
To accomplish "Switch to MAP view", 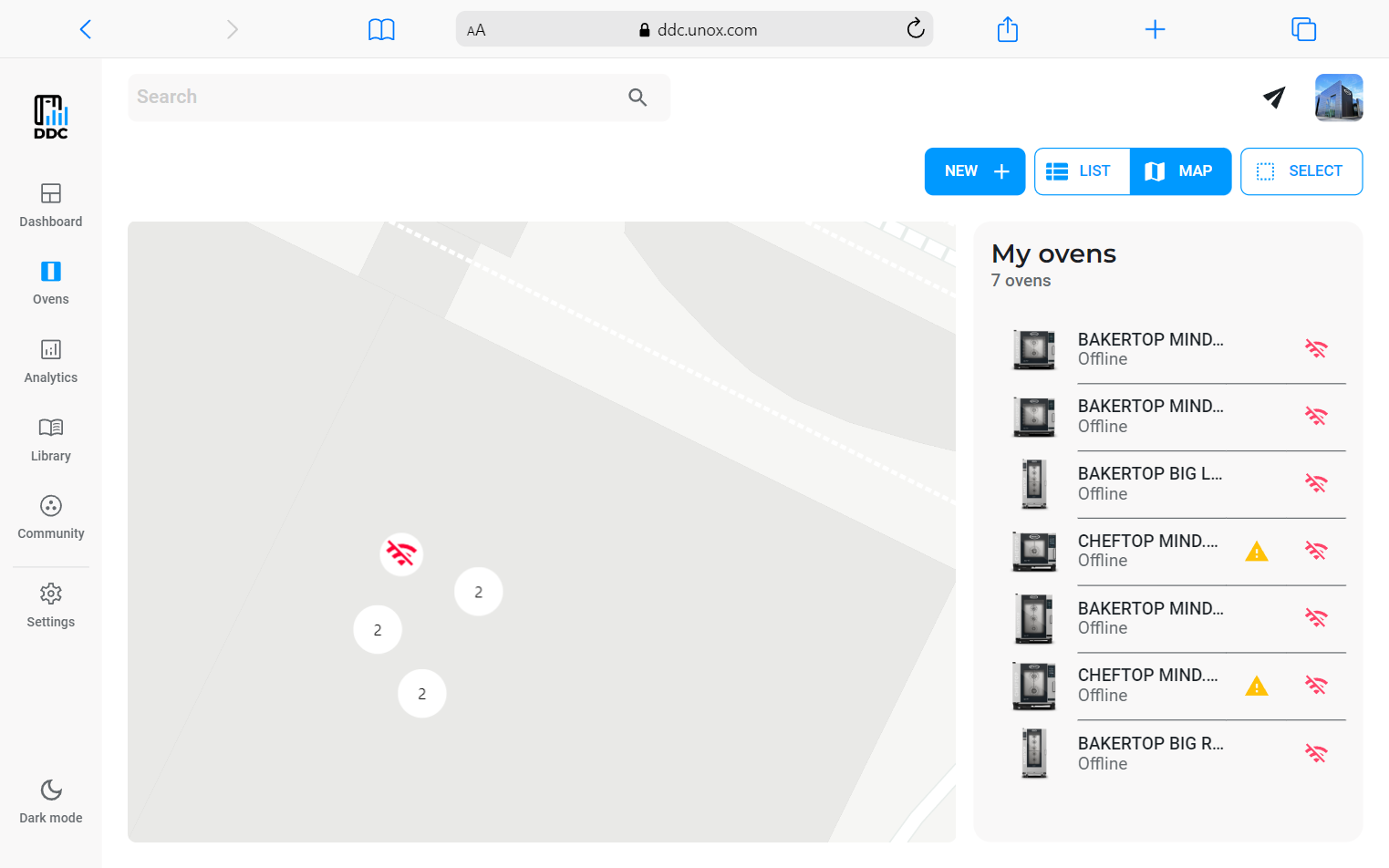I will (1181, 171).
